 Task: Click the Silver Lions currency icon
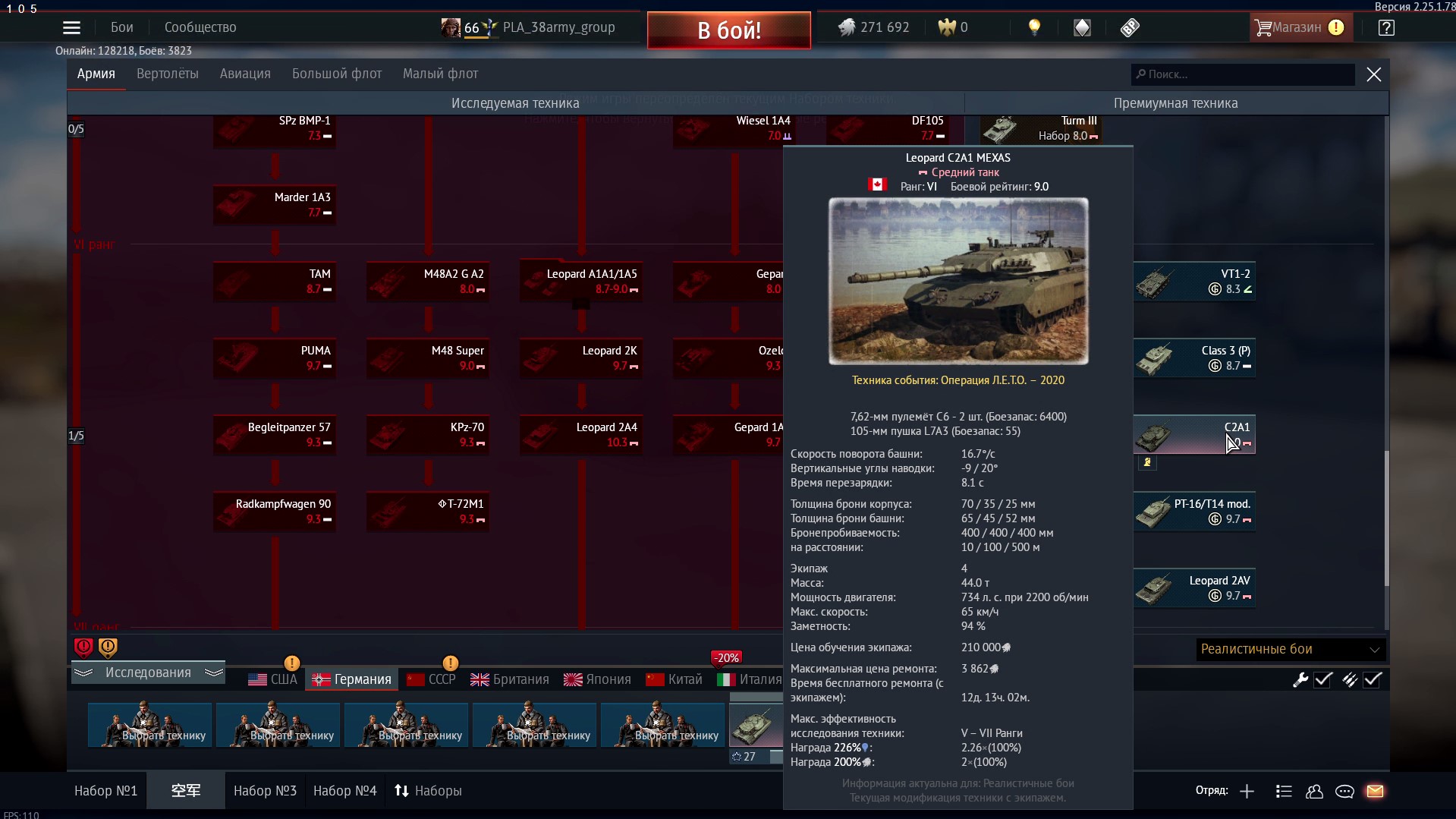tap(847, 27)
